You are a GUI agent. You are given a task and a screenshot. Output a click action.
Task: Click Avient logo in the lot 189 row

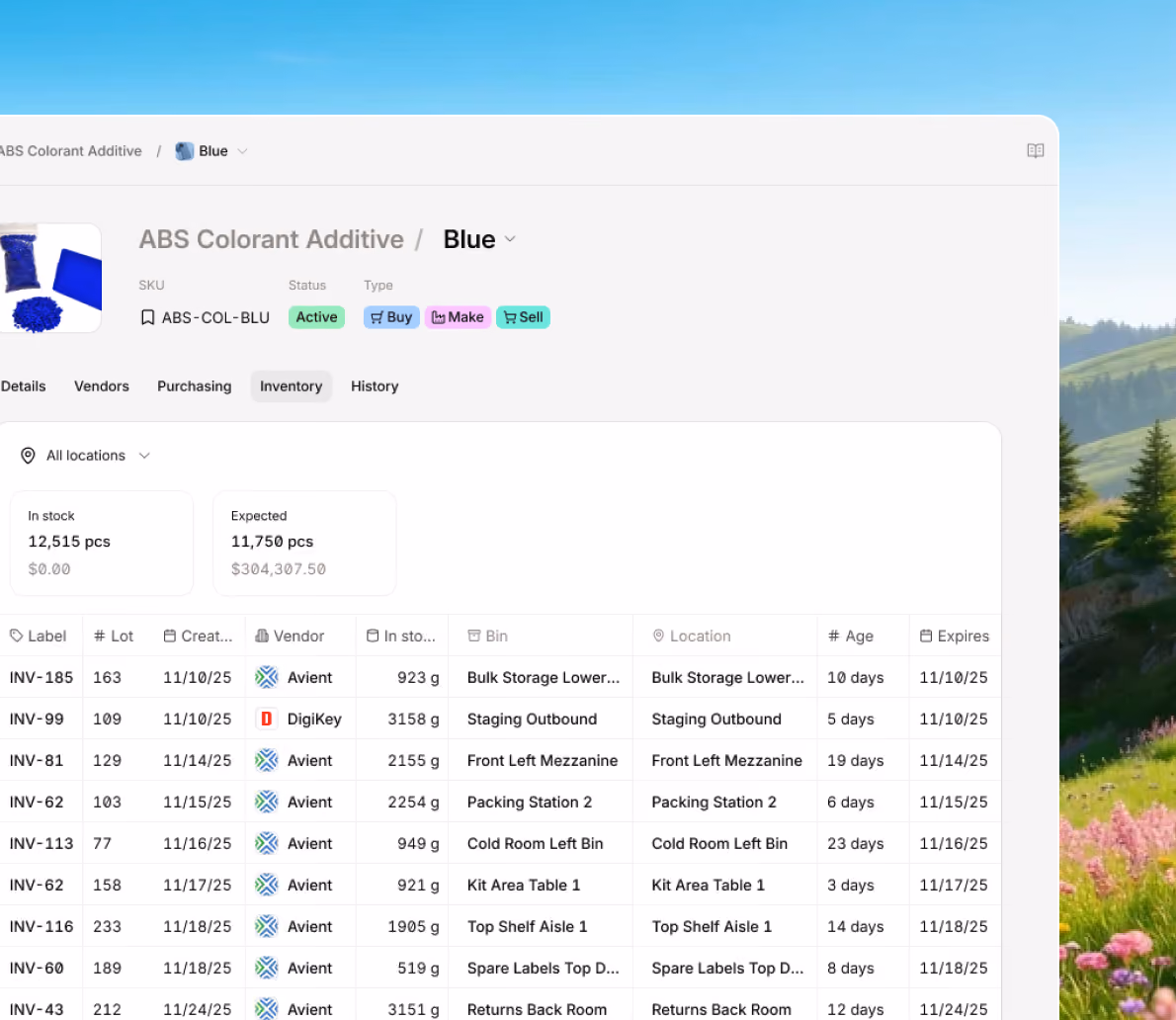click(266, 969)
